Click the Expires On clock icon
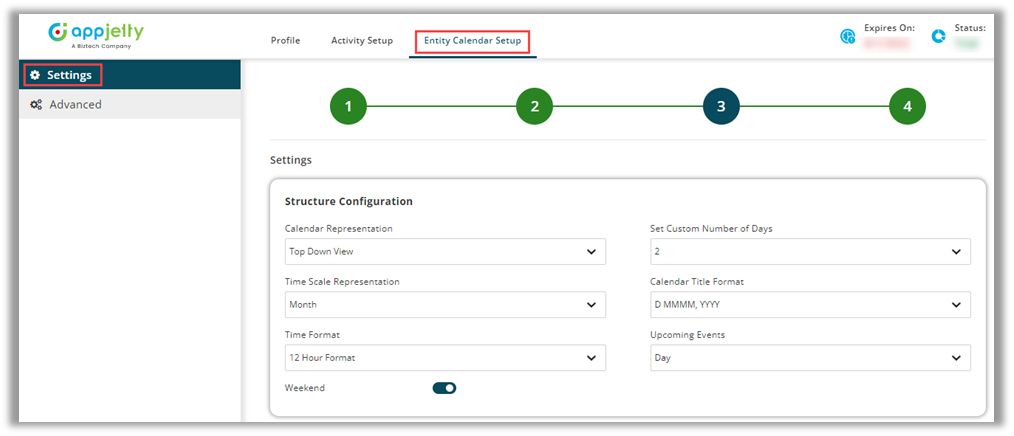 point(848,36)
